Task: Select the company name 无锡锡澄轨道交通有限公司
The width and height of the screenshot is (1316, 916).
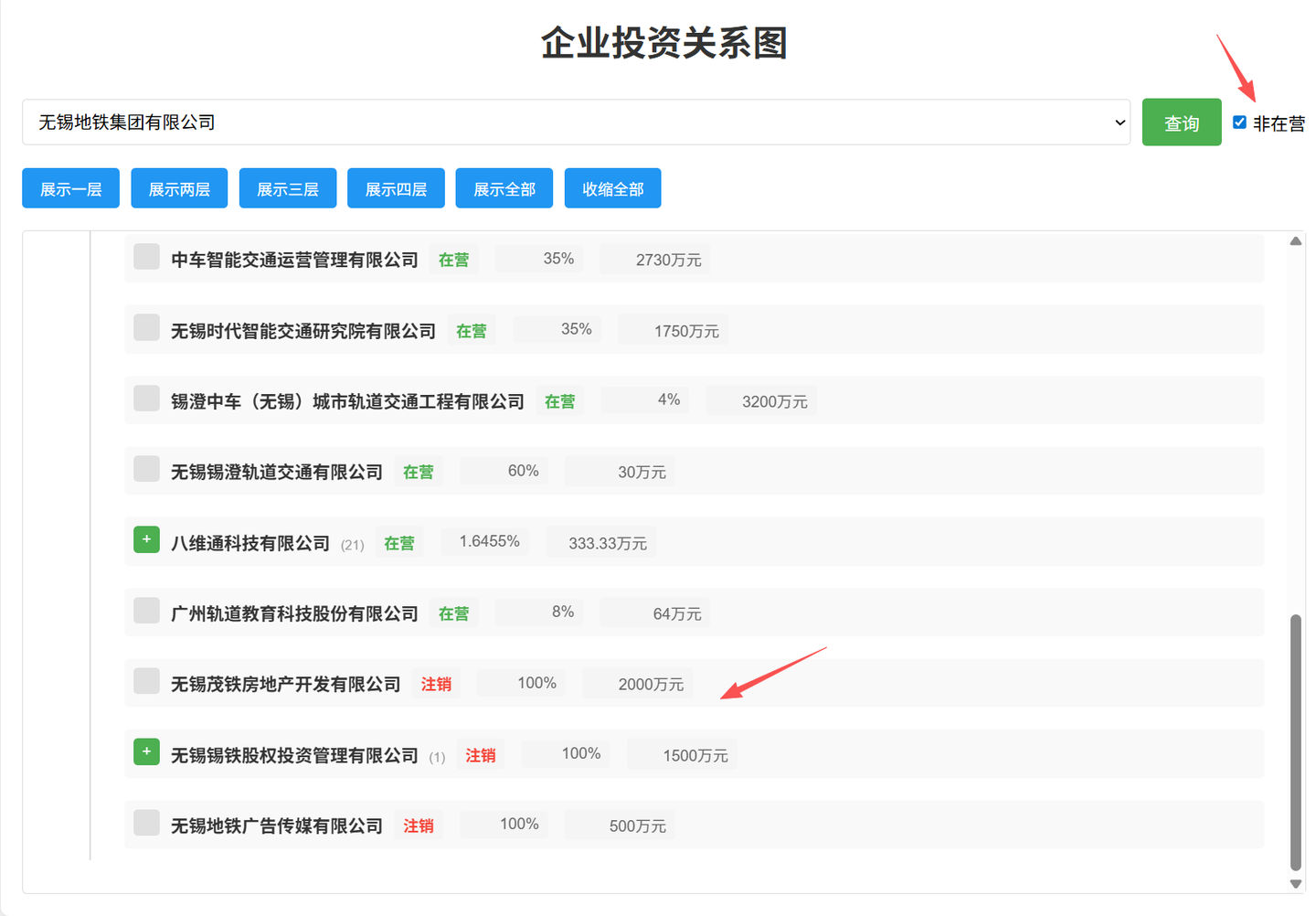Action: click(277, 472)
